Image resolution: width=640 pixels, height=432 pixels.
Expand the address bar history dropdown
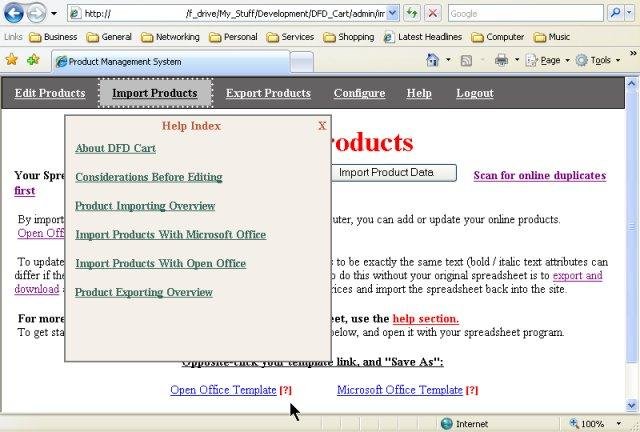coord(392,13)
